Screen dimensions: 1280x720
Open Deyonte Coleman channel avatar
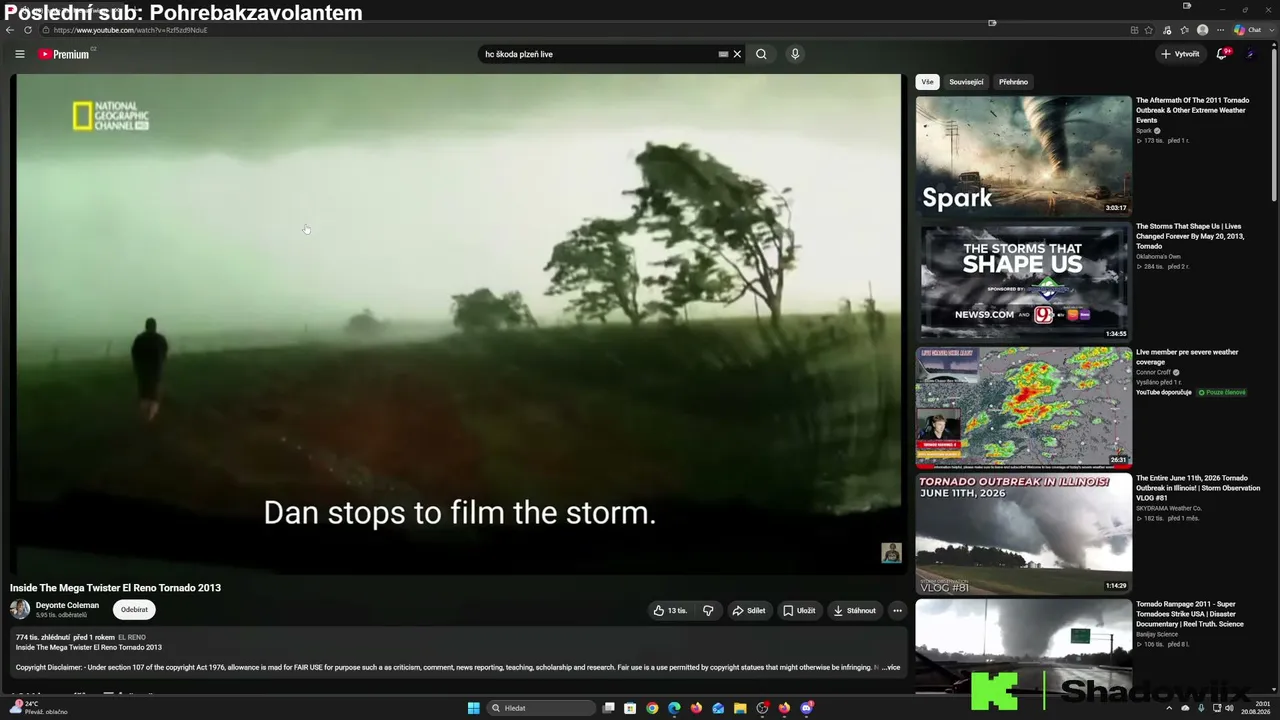pyautogui.click(x=20, y=609)
